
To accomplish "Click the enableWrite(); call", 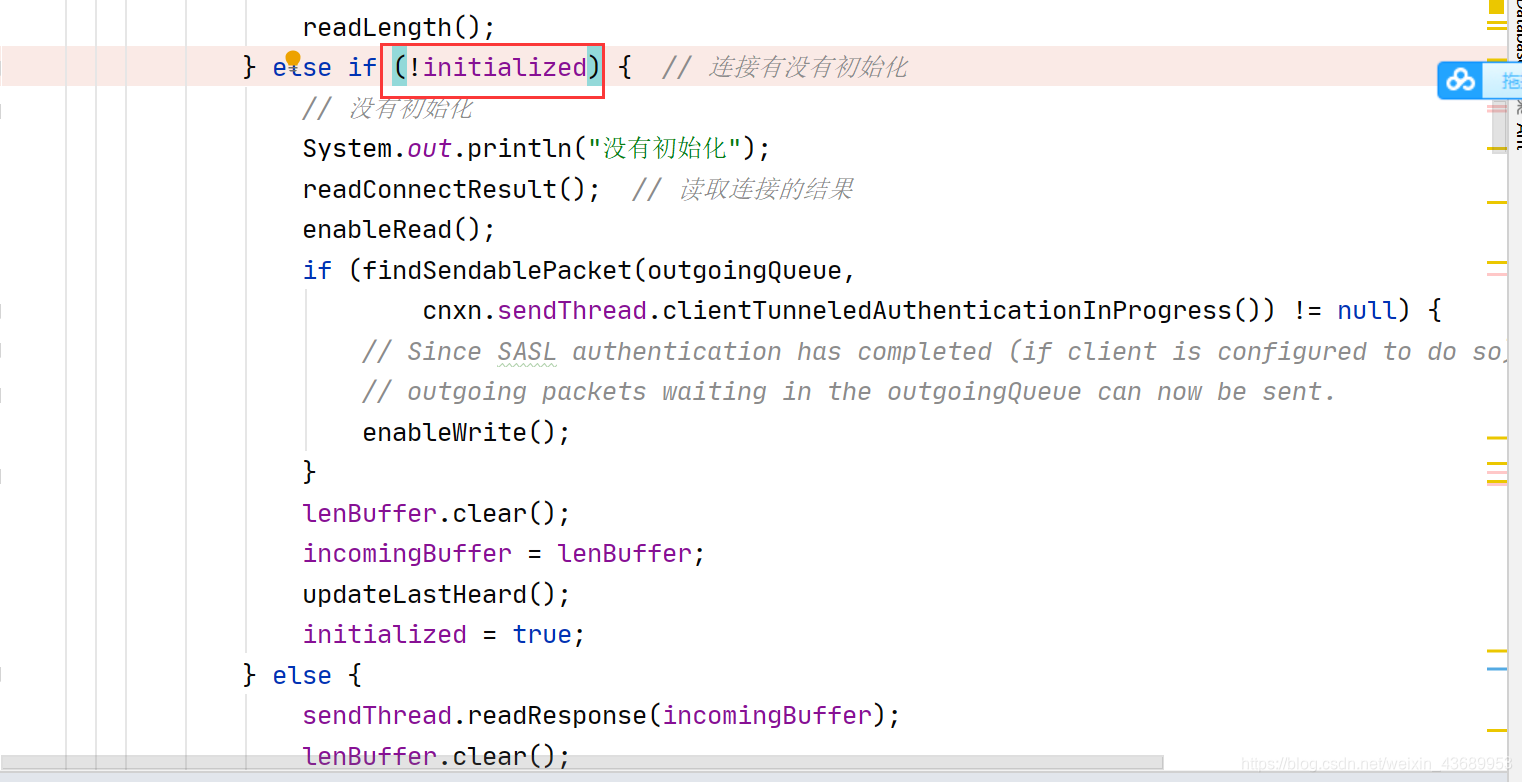I will pyautogui.click(x=466, y=433).
